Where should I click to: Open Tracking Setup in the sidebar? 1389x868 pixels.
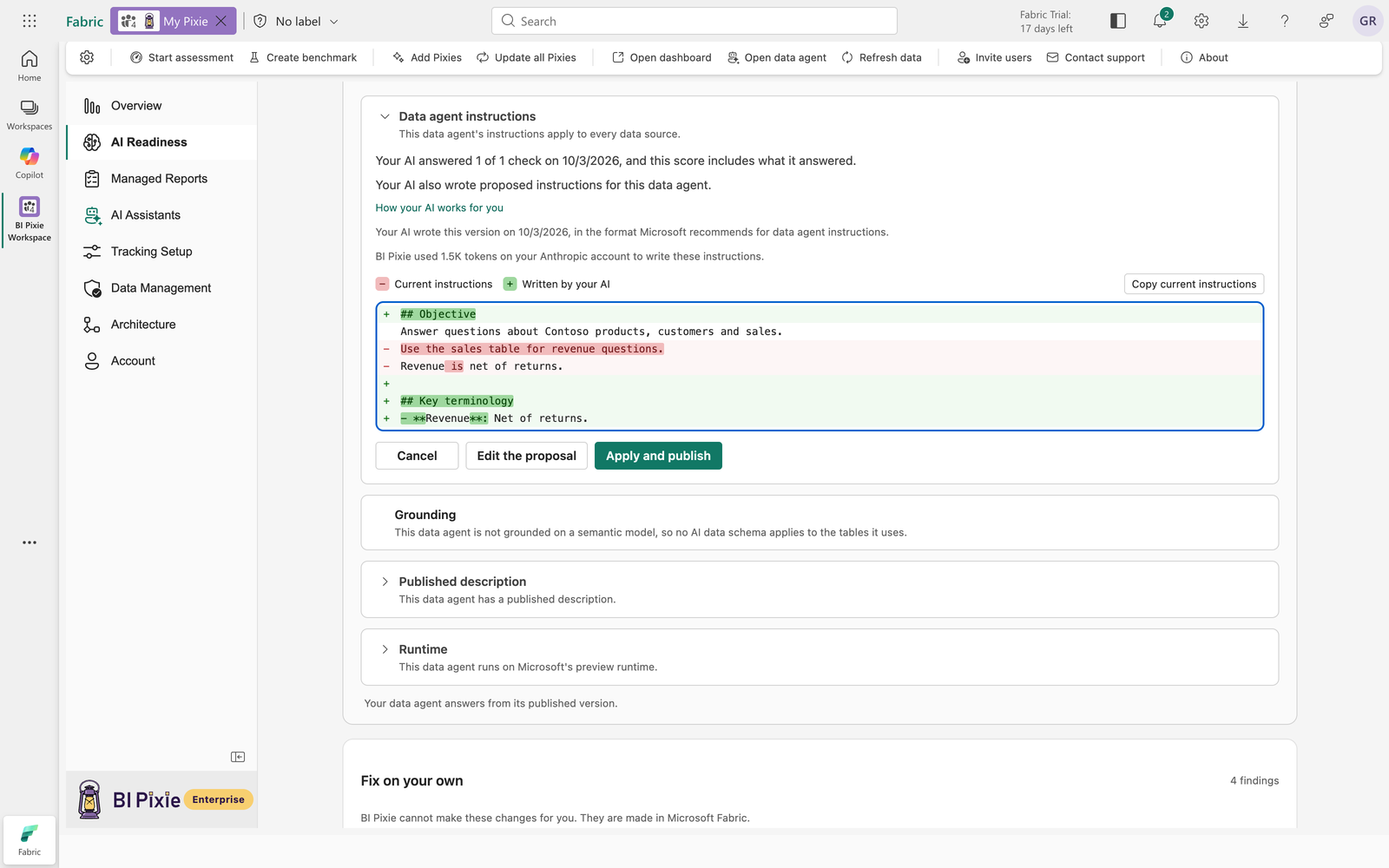pos(161,252)
